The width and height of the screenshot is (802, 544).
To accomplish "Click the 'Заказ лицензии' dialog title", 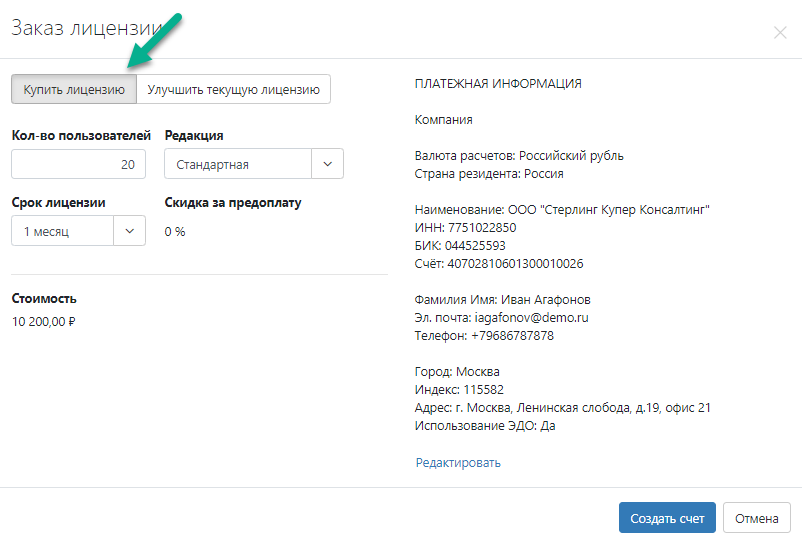I will (x=87, y=28).
